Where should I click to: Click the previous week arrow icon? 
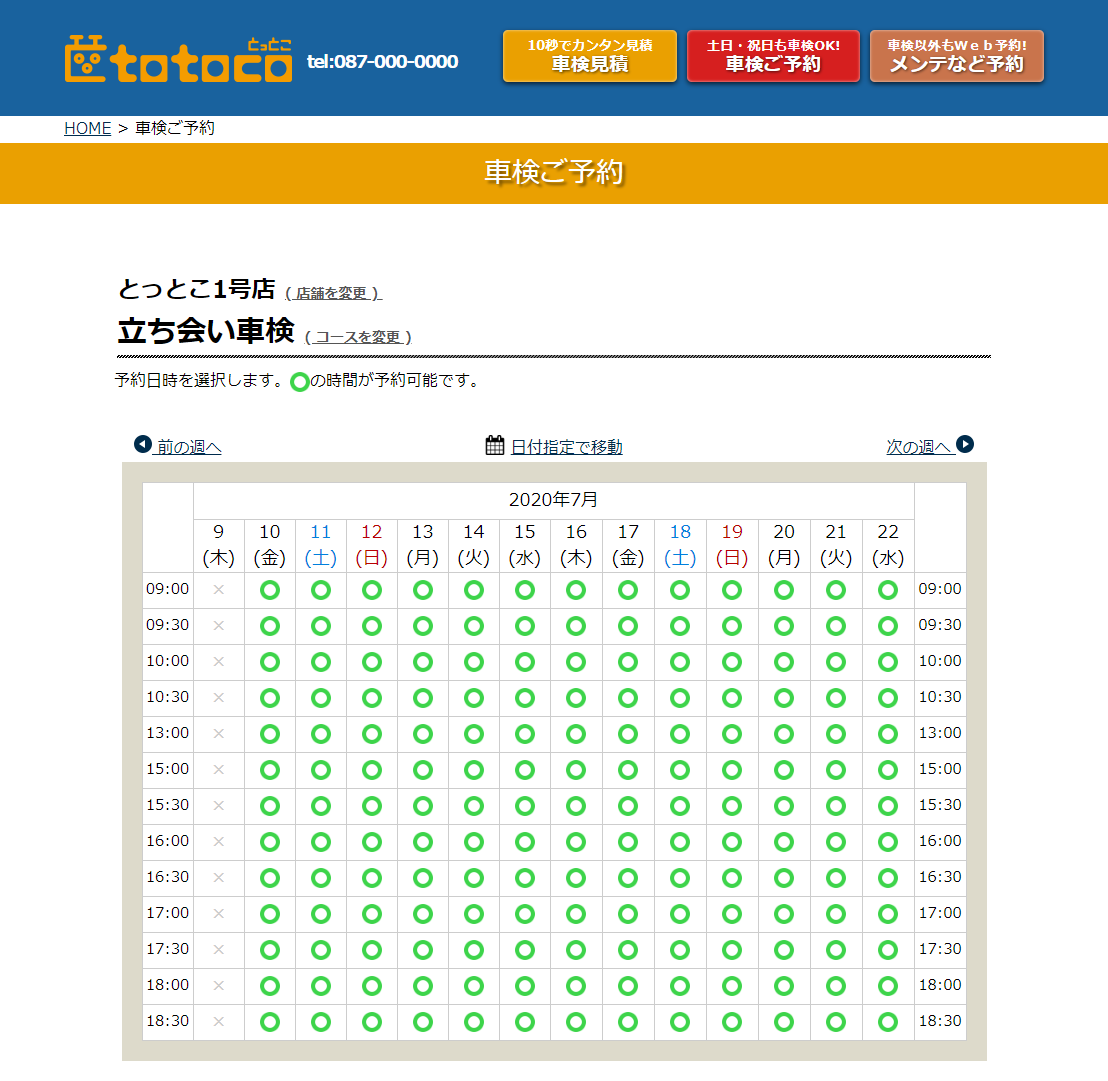click(x=142, y=444)
